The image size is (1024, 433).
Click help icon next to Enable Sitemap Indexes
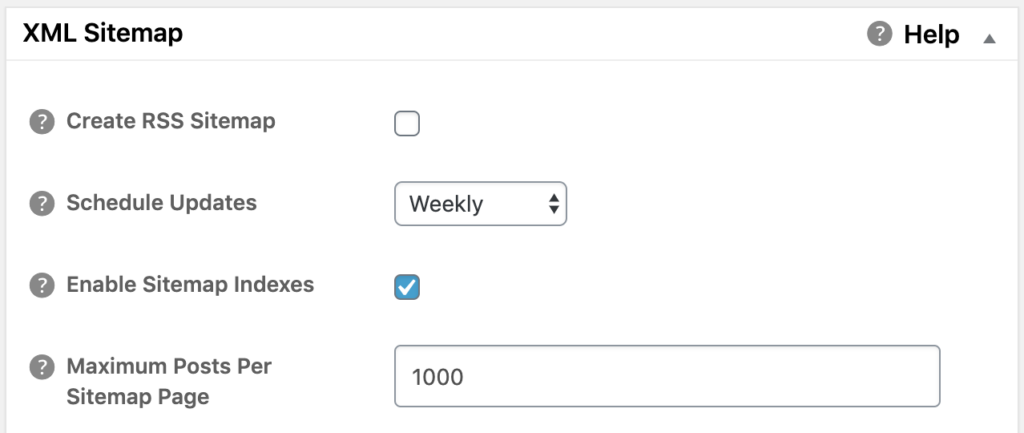click(42, 286)
